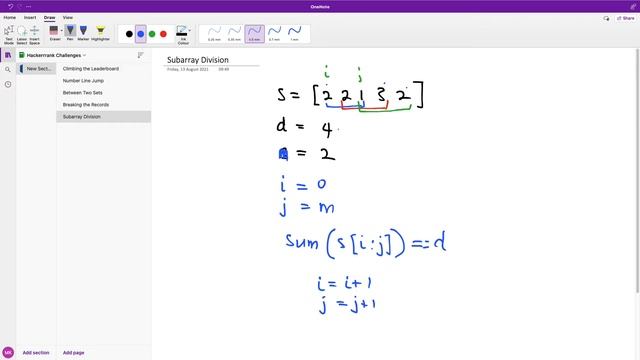
Task: Click the Undo arrow in title bar
Action: (x=10, y=7)
